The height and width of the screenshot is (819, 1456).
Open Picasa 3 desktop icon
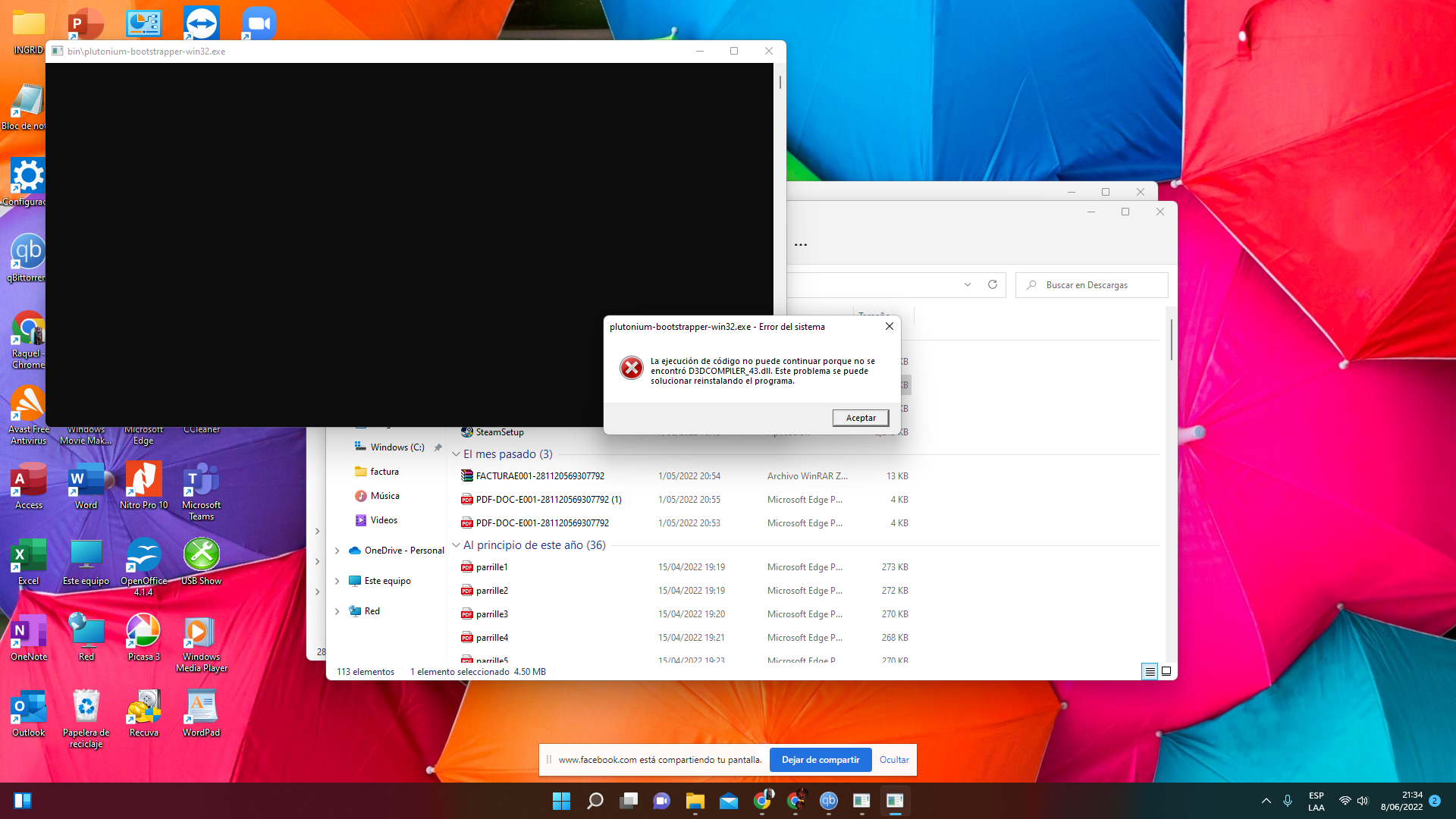pyautogui.click(x=144, y=639)
